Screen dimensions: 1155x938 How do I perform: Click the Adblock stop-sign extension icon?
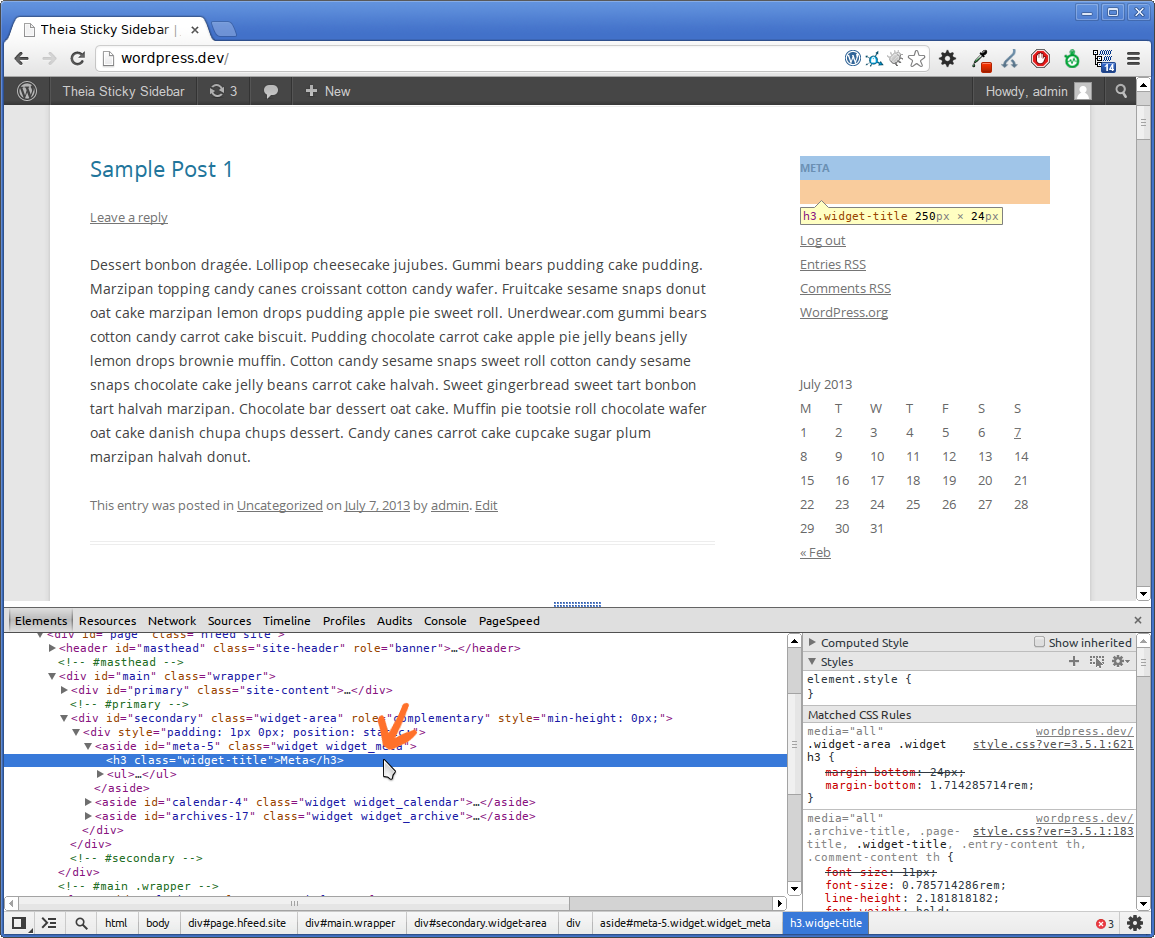(x=1040, y=59)
